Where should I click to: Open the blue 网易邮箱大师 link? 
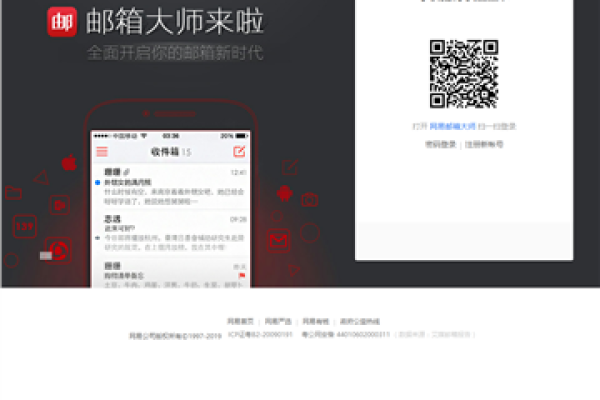click(x=452, y=126)
